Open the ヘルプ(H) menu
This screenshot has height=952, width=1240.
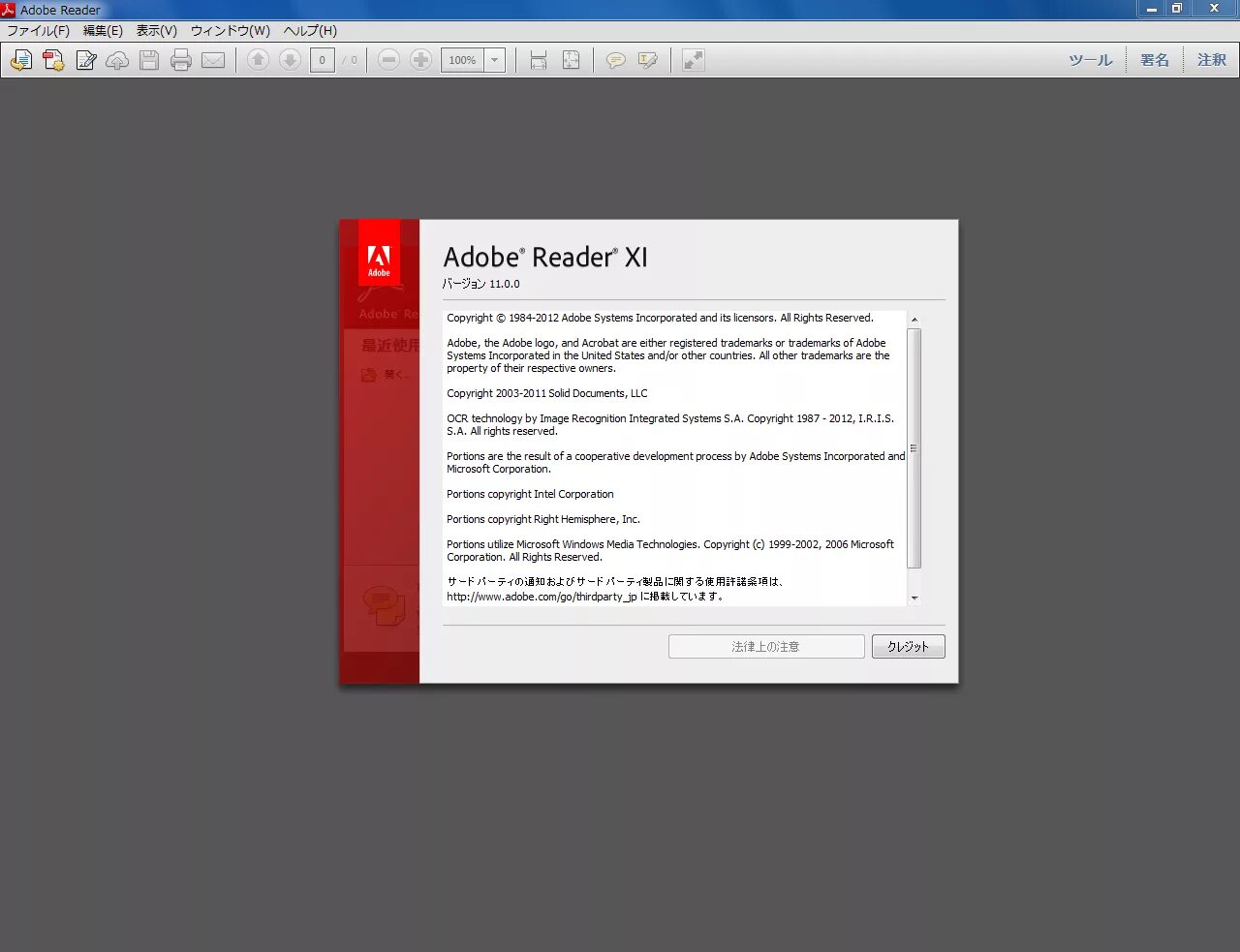tap(310, 31)
